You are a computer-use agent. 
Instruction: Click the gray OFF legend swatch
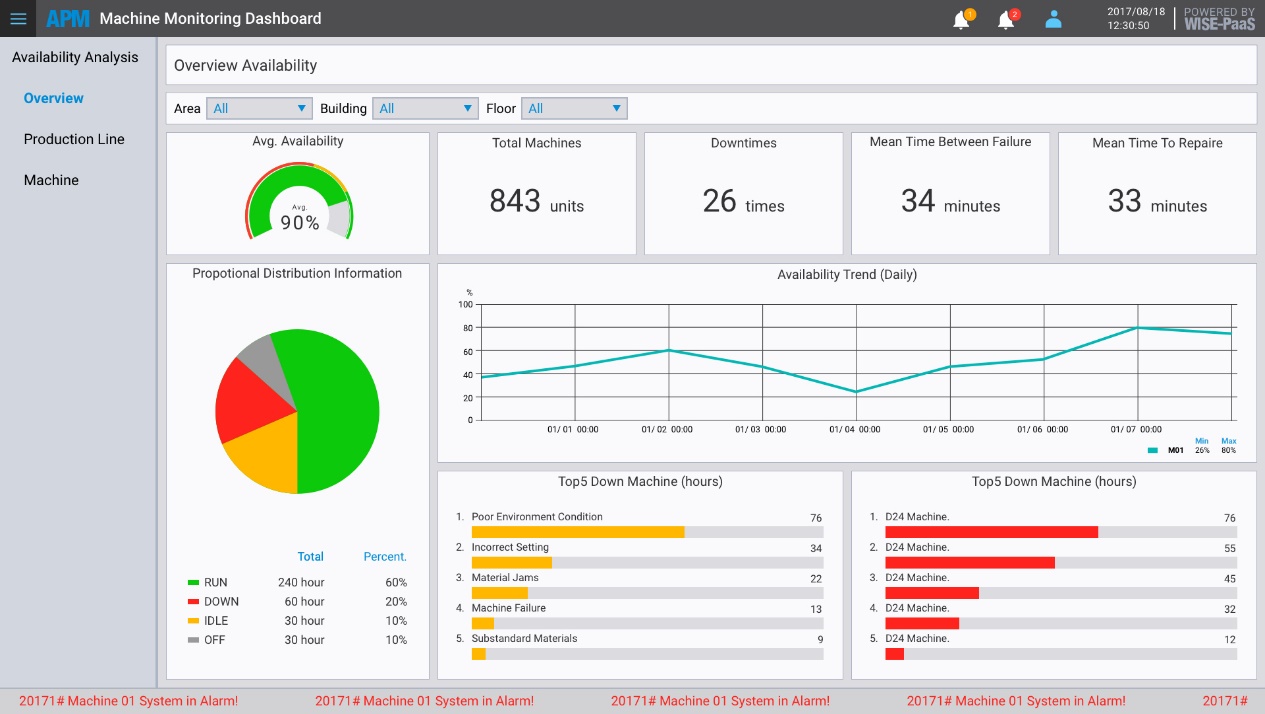193,639
